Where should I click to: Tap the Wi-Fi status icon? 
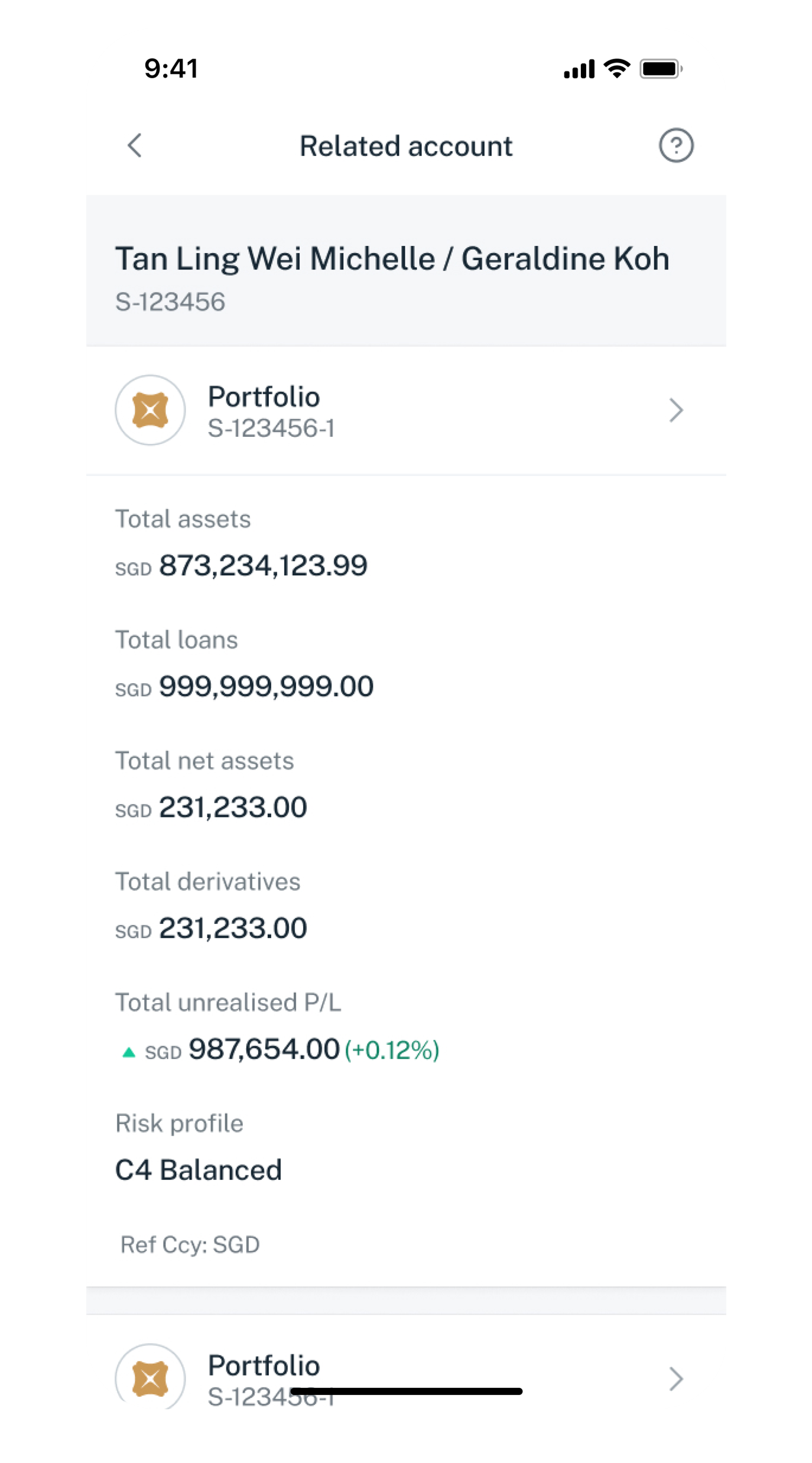(x=617, y=69)
